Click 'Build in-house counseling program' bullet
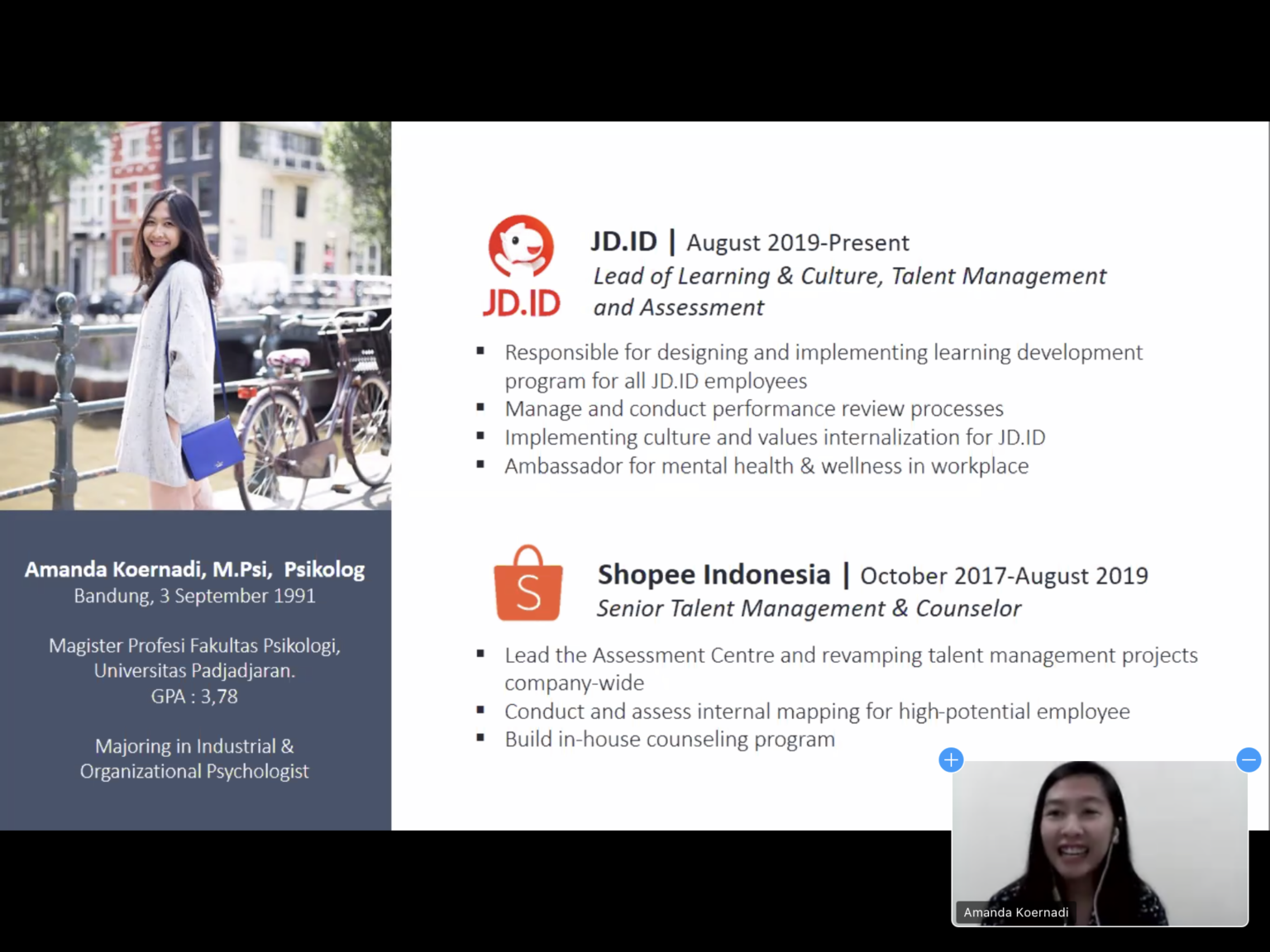1270x952 pixels. coord(670,739)
